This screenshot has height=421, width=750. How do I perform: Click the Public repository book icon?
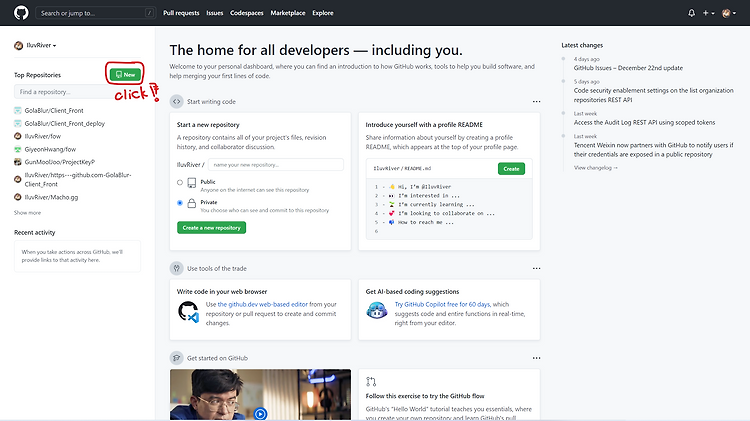pyautogui.click(x=192, y=183)
